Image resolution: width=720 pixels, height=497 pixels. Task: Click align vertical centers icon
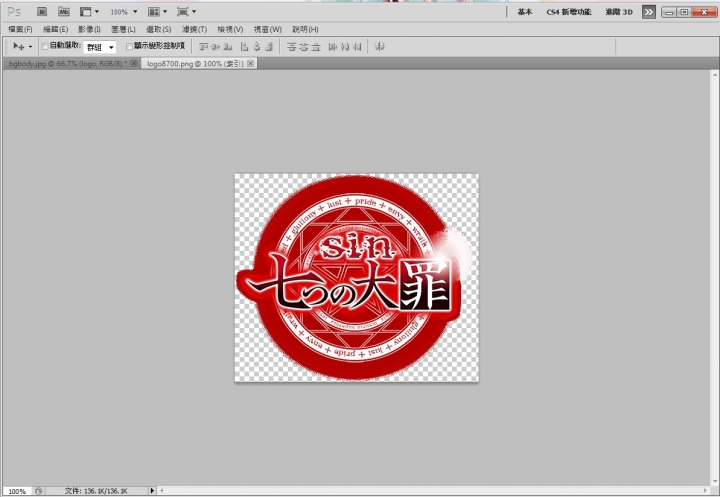215,46
